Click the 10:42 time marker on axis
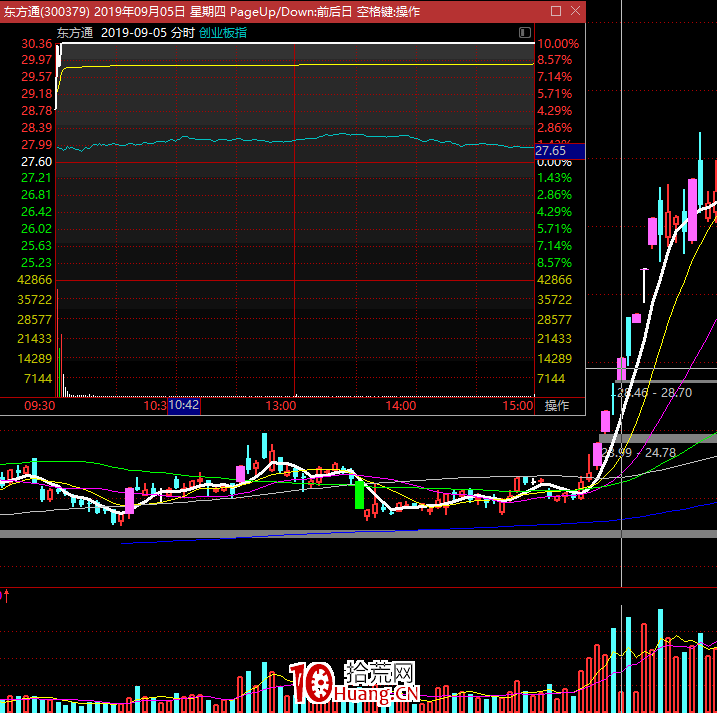The image size is (717, 713). point(184,406)
